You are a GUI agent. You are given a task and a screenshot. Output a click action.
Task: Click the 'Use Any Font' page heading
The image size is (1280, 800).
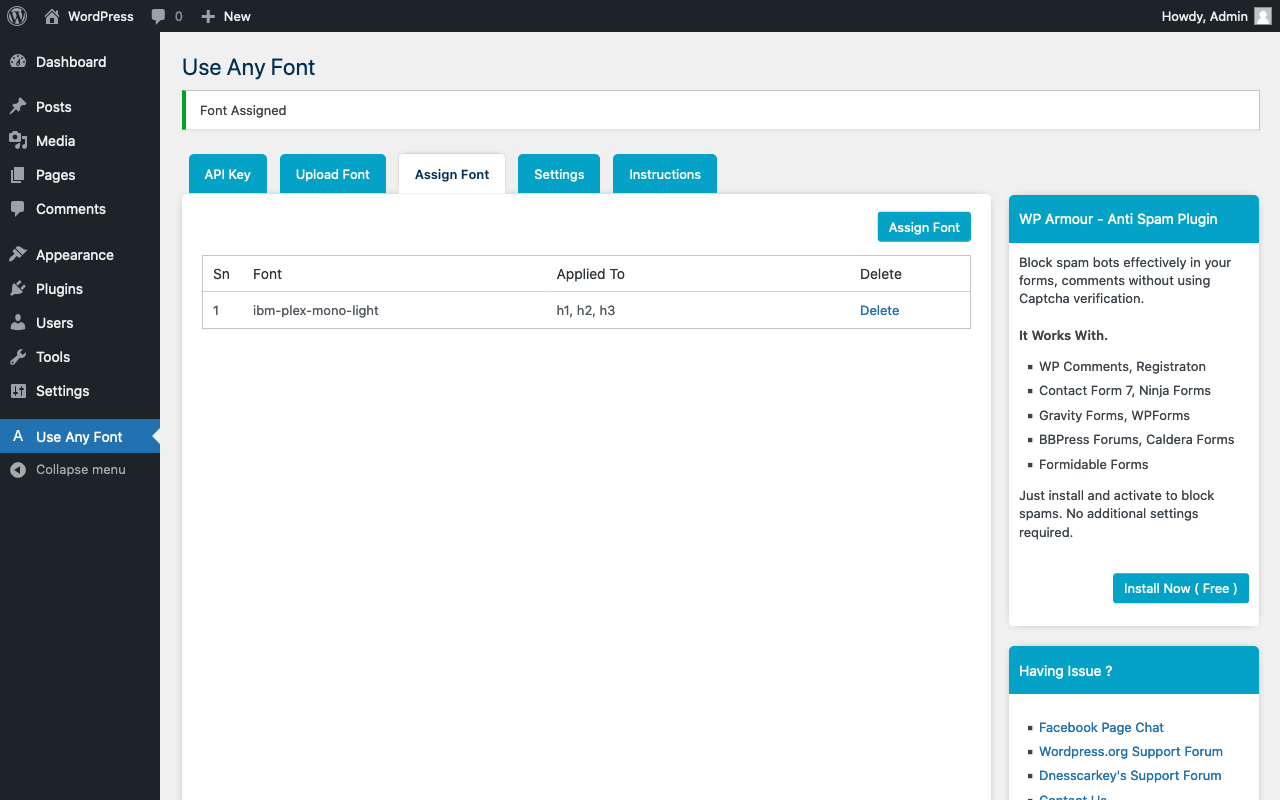(249, 67)
